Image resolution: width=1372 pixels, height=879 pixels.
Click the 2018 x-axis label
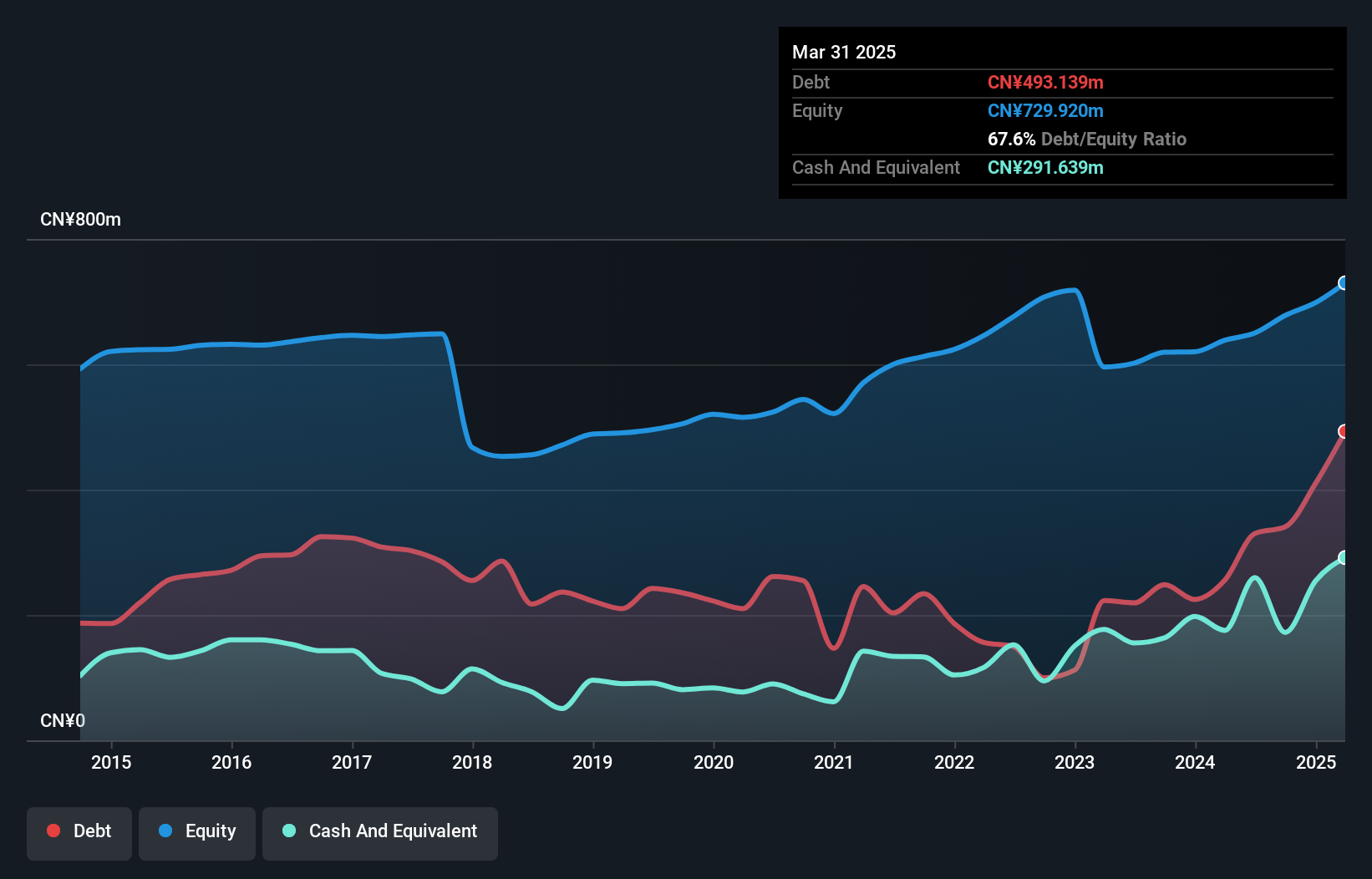coord(472,762)
